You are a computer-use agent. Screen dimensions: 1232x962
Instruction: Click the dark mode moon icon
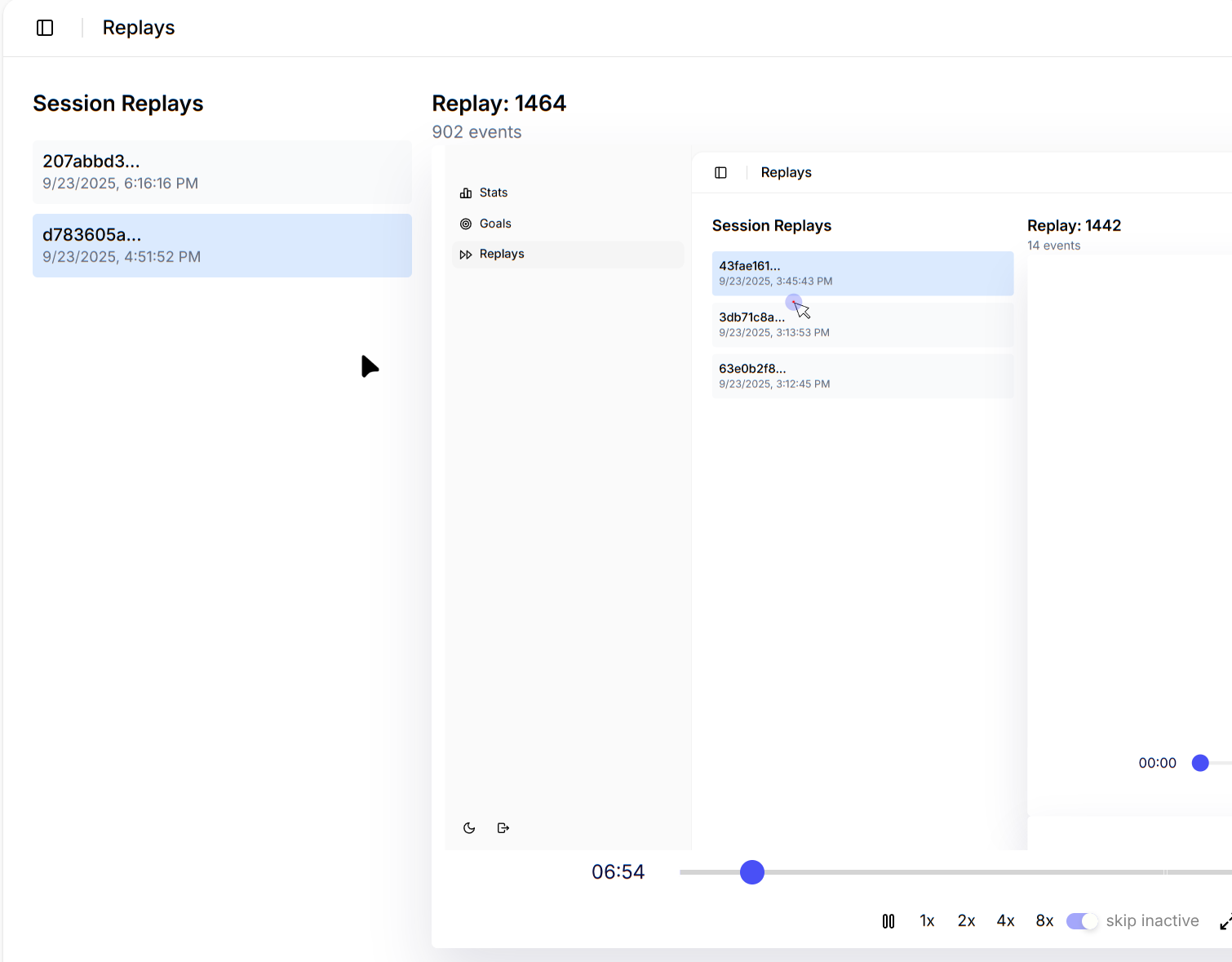pos(469,828)
